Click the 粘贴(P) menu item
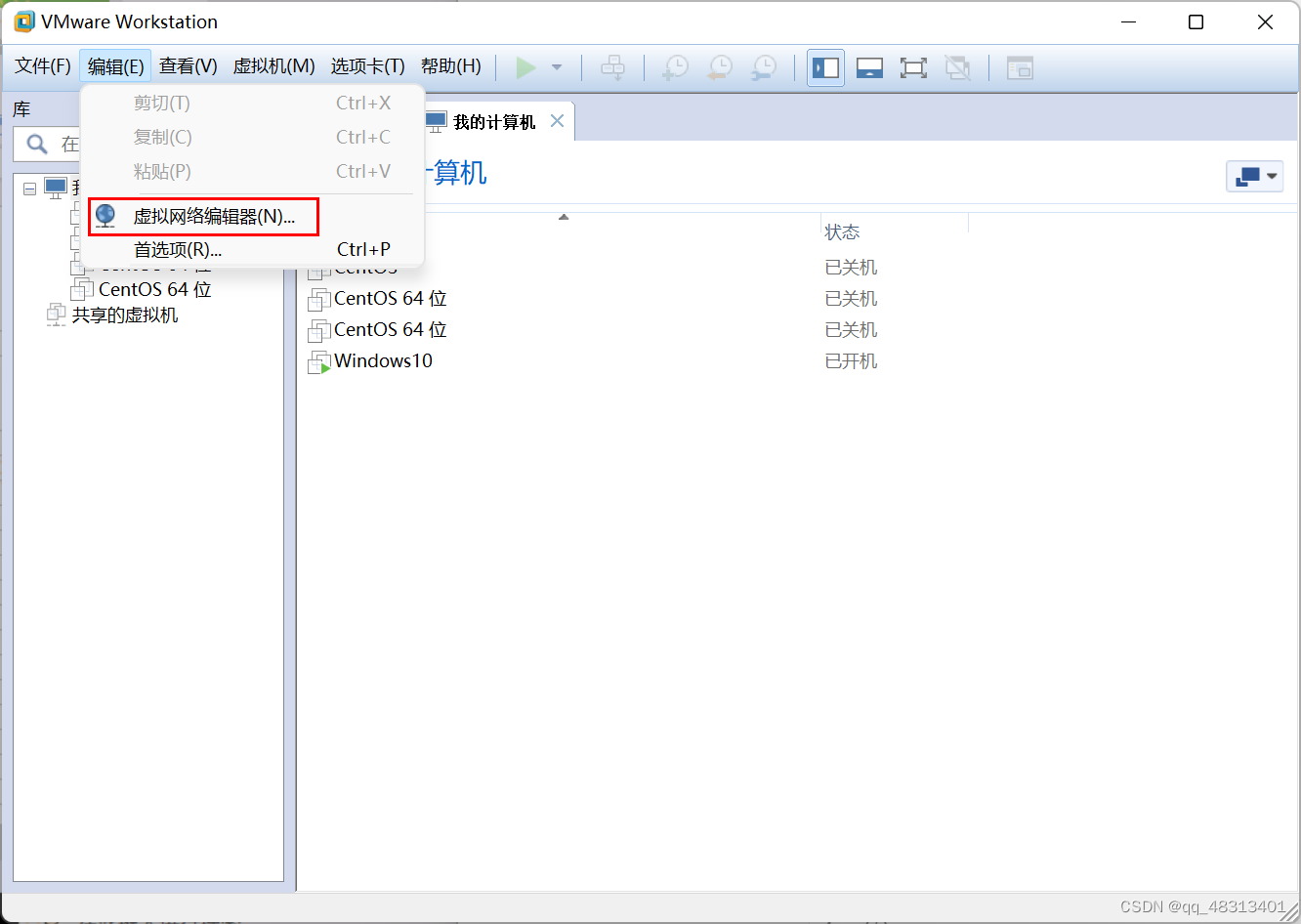The image size is (1301, 924). click(x=252, y=172)
